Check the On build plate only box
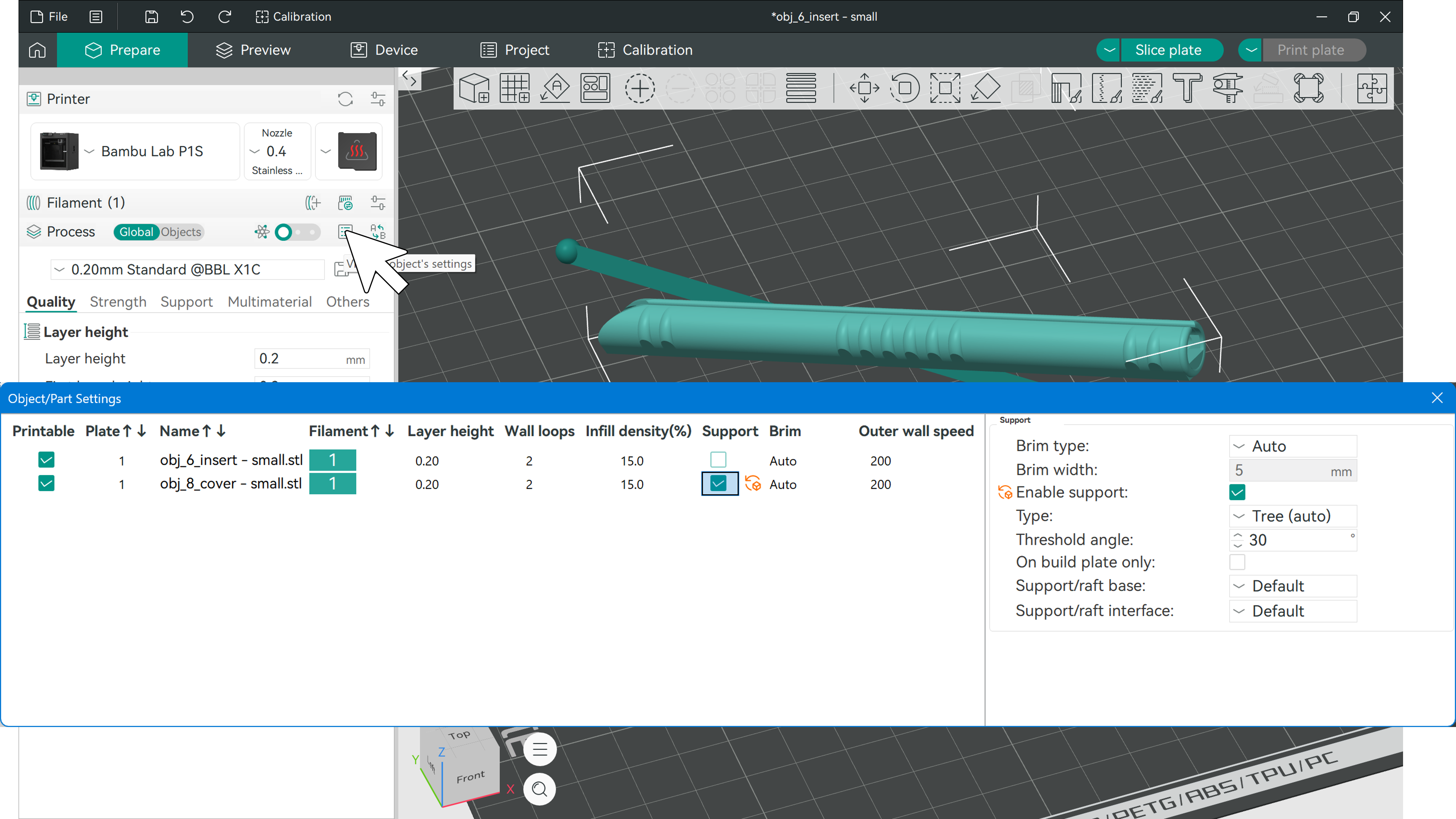This screenshot has width=1456, height=819. [x=1237, y=563]
